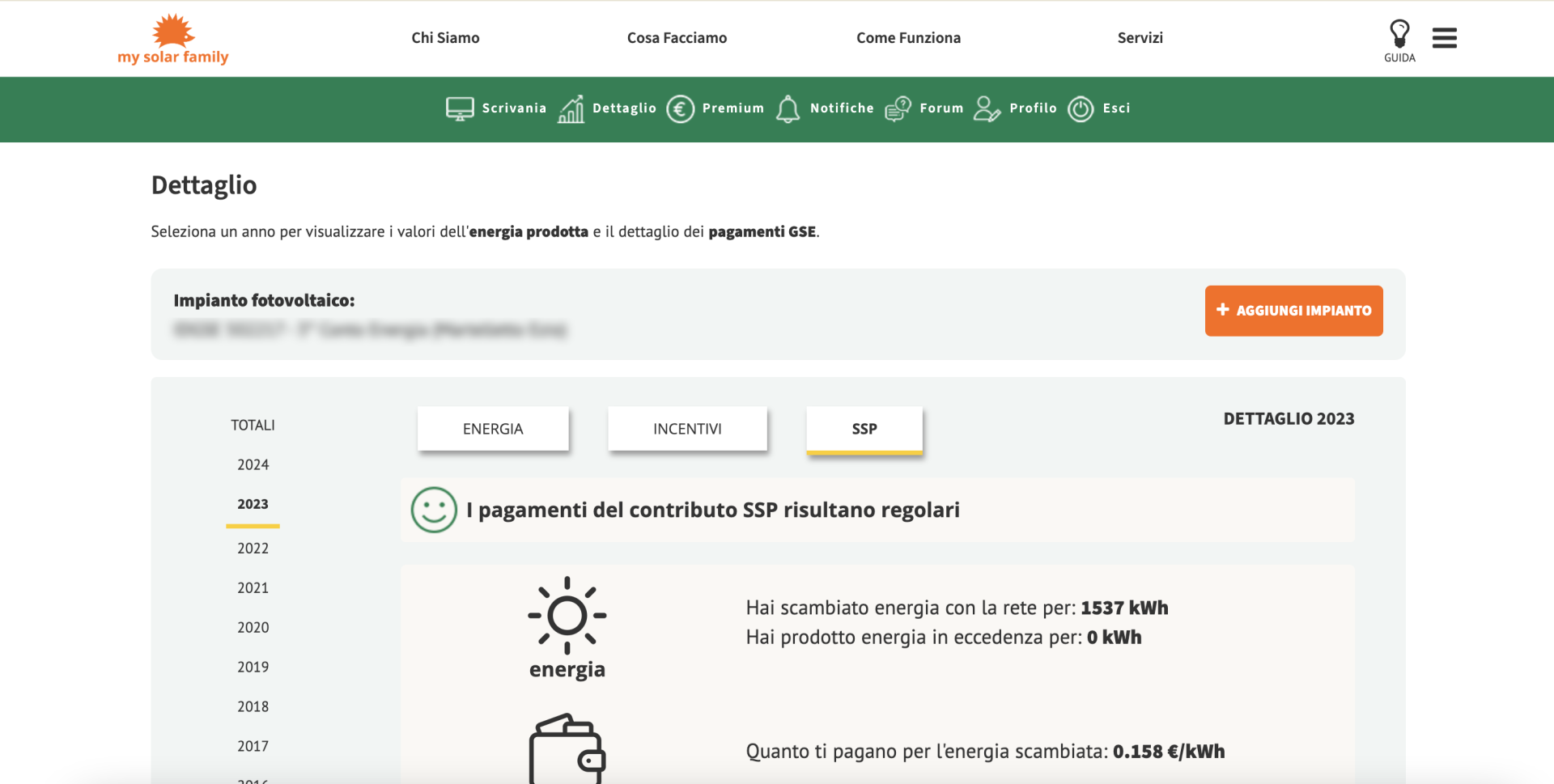1554x784 pixels.
Task: Select year 2018
Action: [x=253, y=707]
